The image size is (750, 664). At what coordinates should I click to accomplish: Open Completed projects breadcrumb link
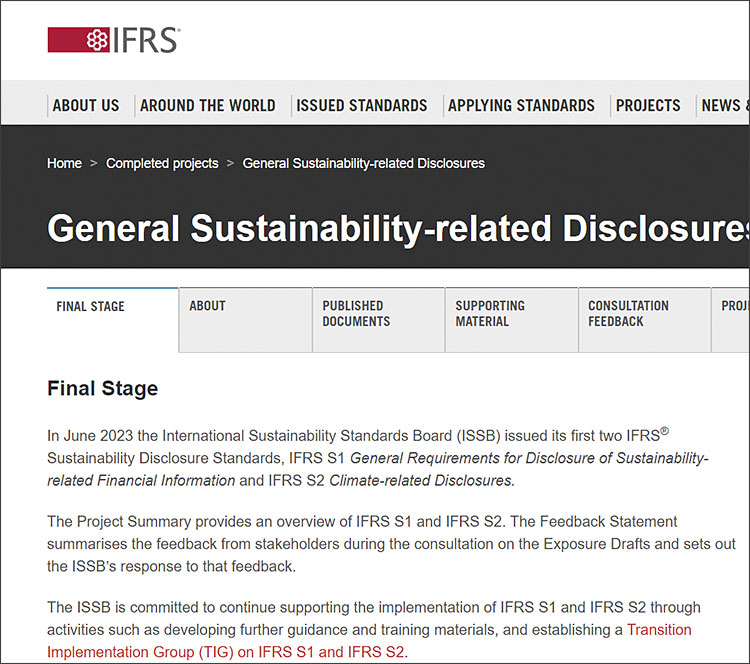coord(162,164)
